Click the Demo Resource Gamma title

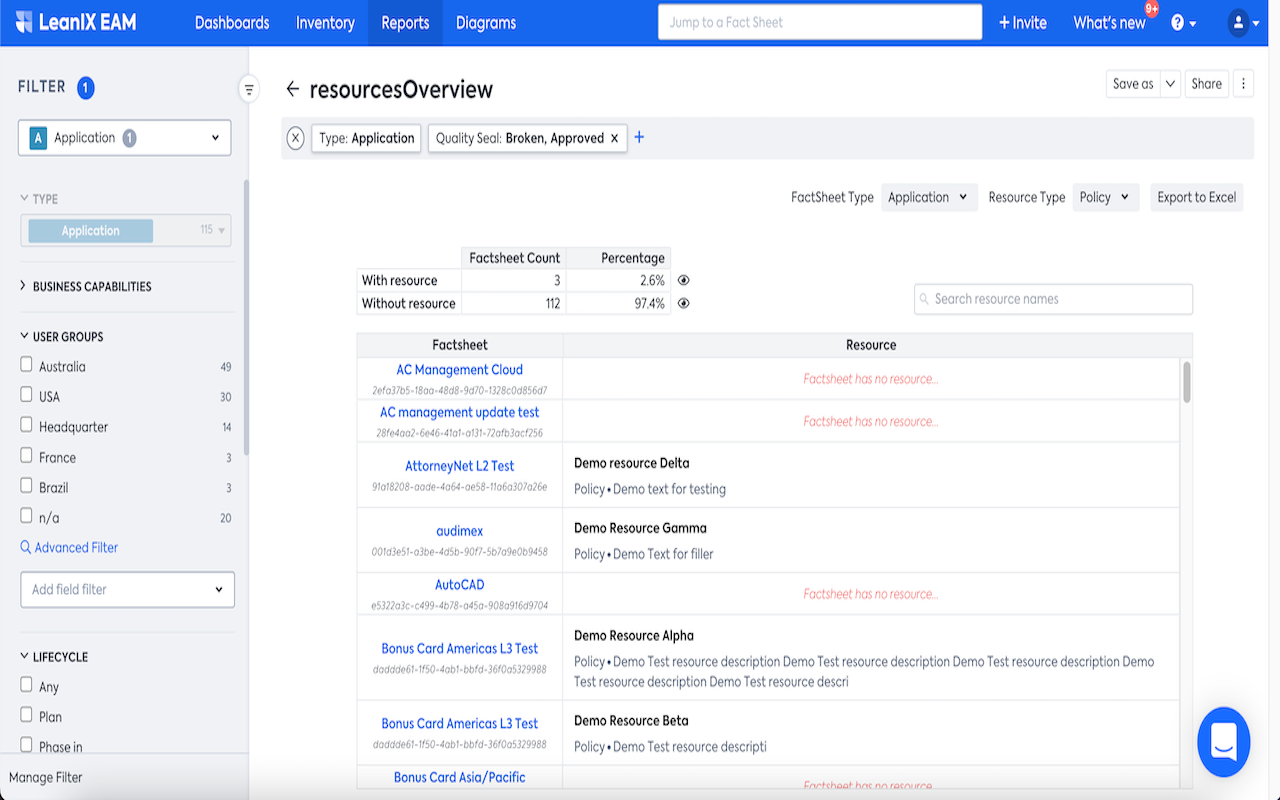pyautogui.click(x=640, y=528)
